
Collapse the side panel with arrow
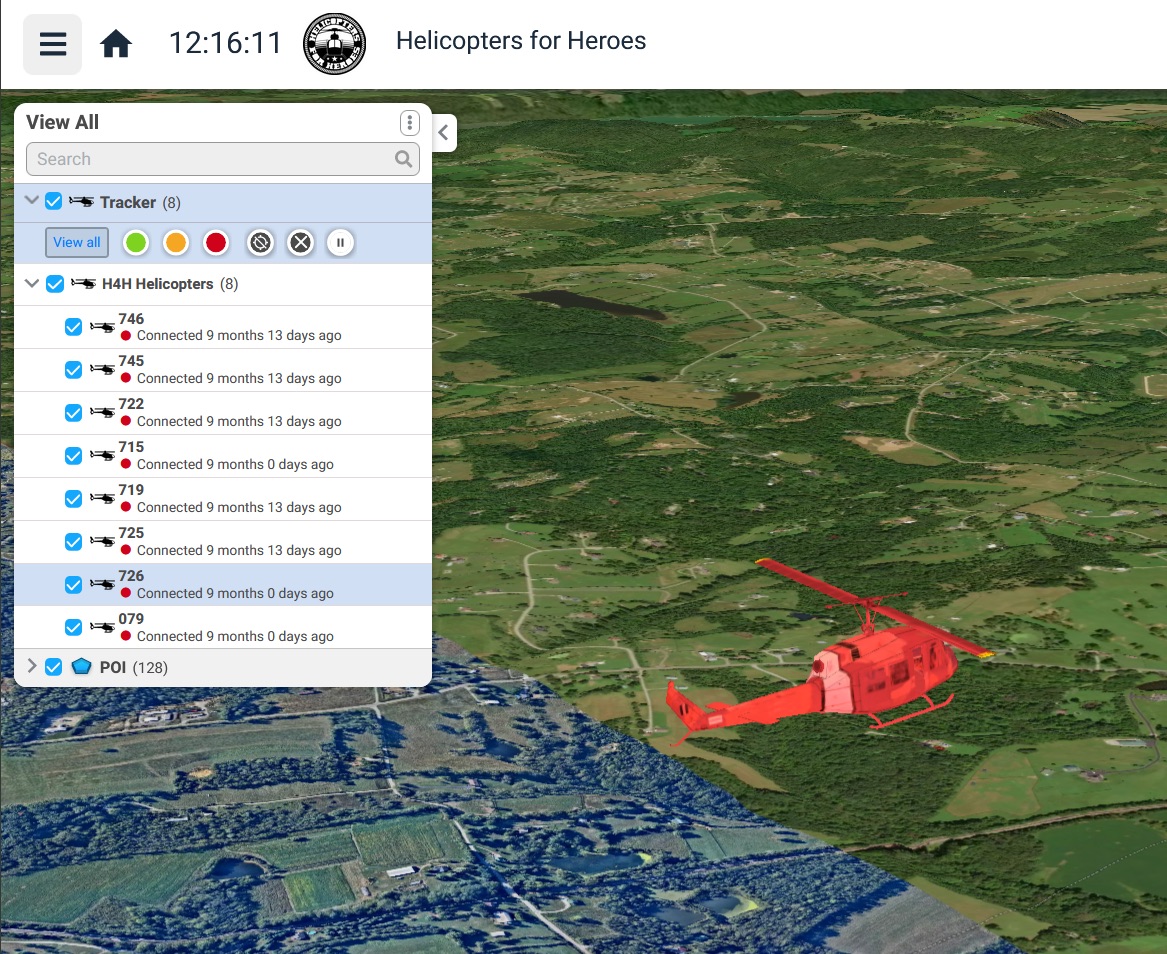click(443, 133)
